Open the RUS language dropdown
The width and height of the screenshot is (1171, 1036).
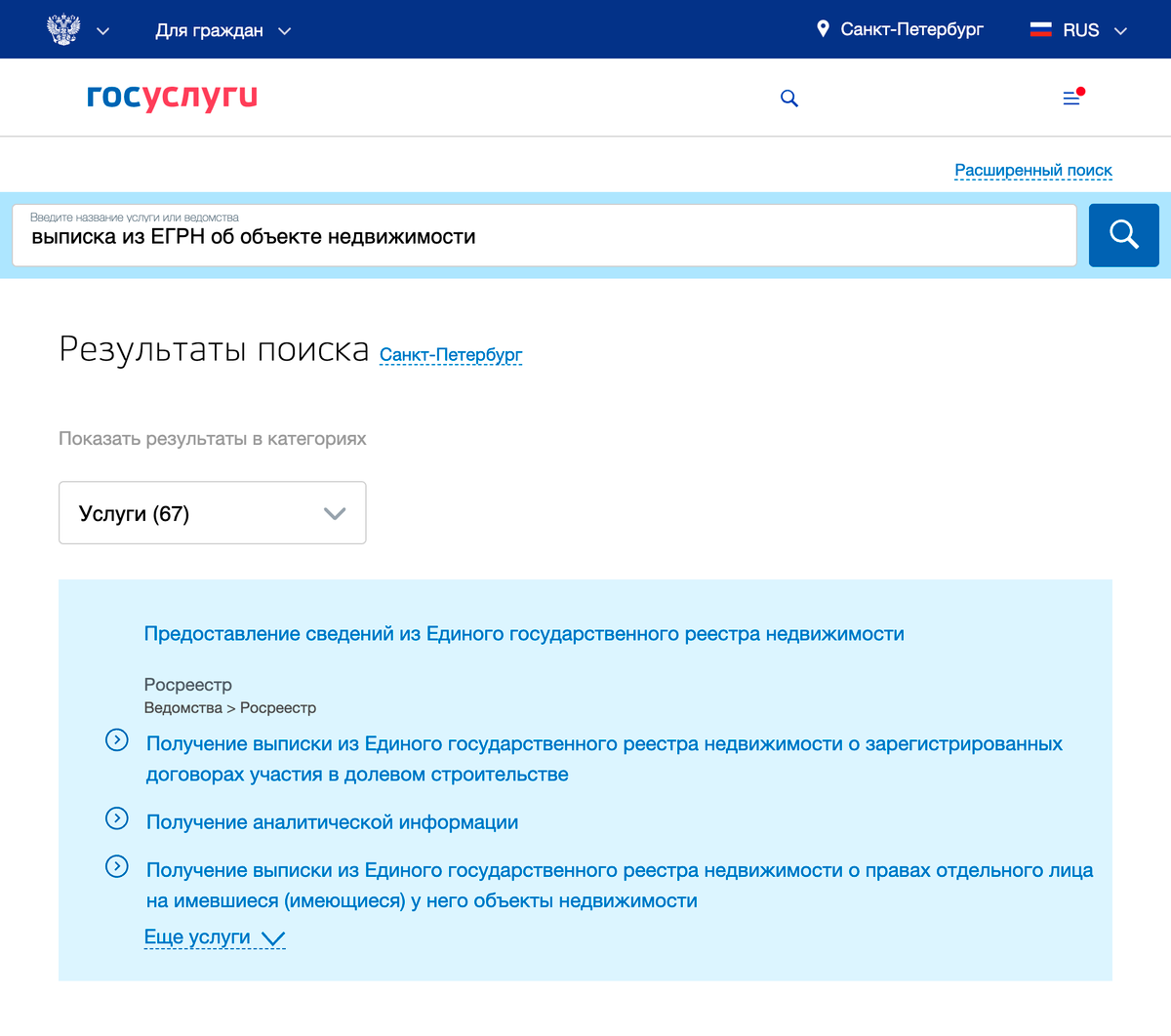click(1080, 30)
